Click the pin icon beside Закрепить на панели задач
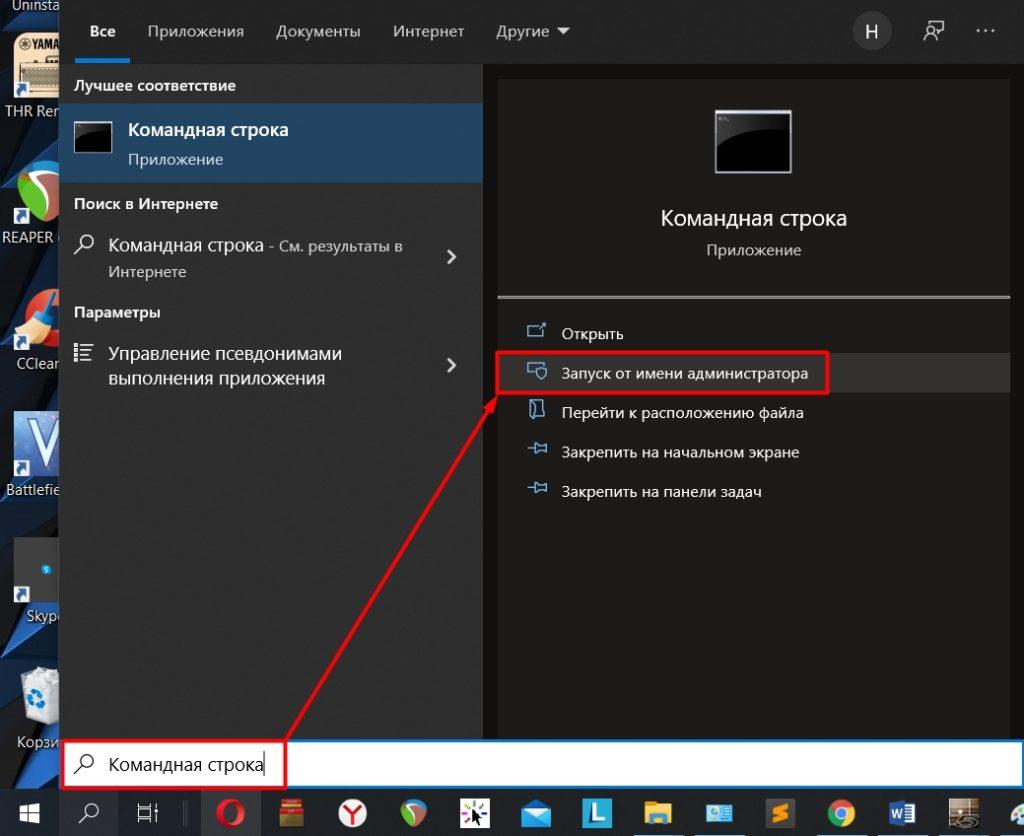 pos(537,488)
